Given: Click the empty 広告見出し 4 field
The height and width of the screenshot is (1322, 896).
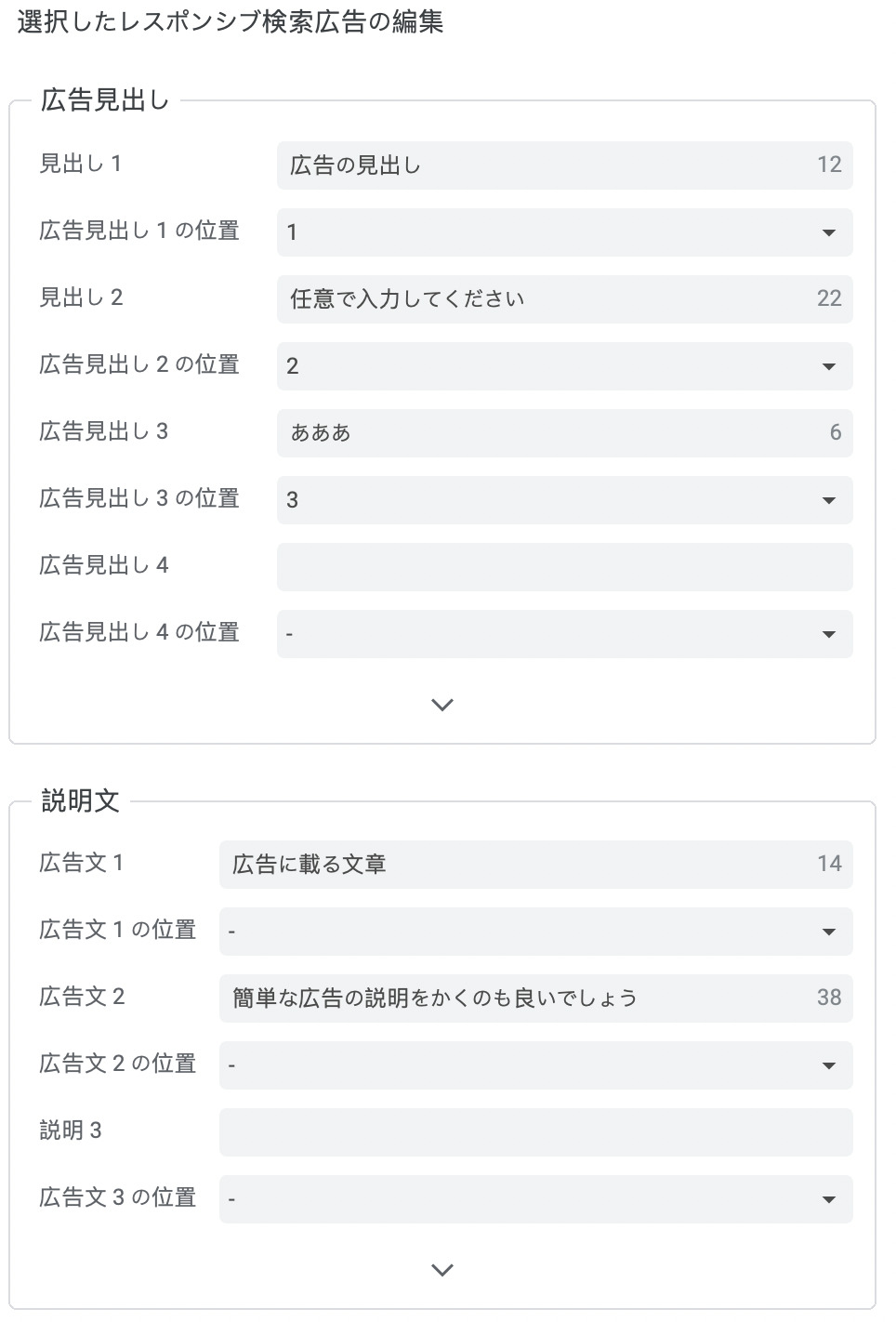Looking at the screenshot, I should 563,567.
